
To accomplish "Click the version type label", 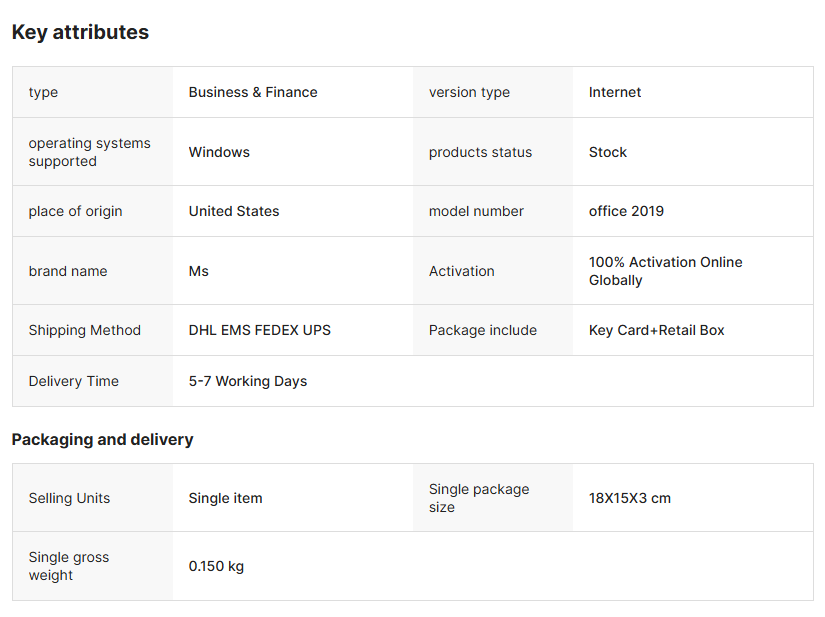I will click(469, 92).
